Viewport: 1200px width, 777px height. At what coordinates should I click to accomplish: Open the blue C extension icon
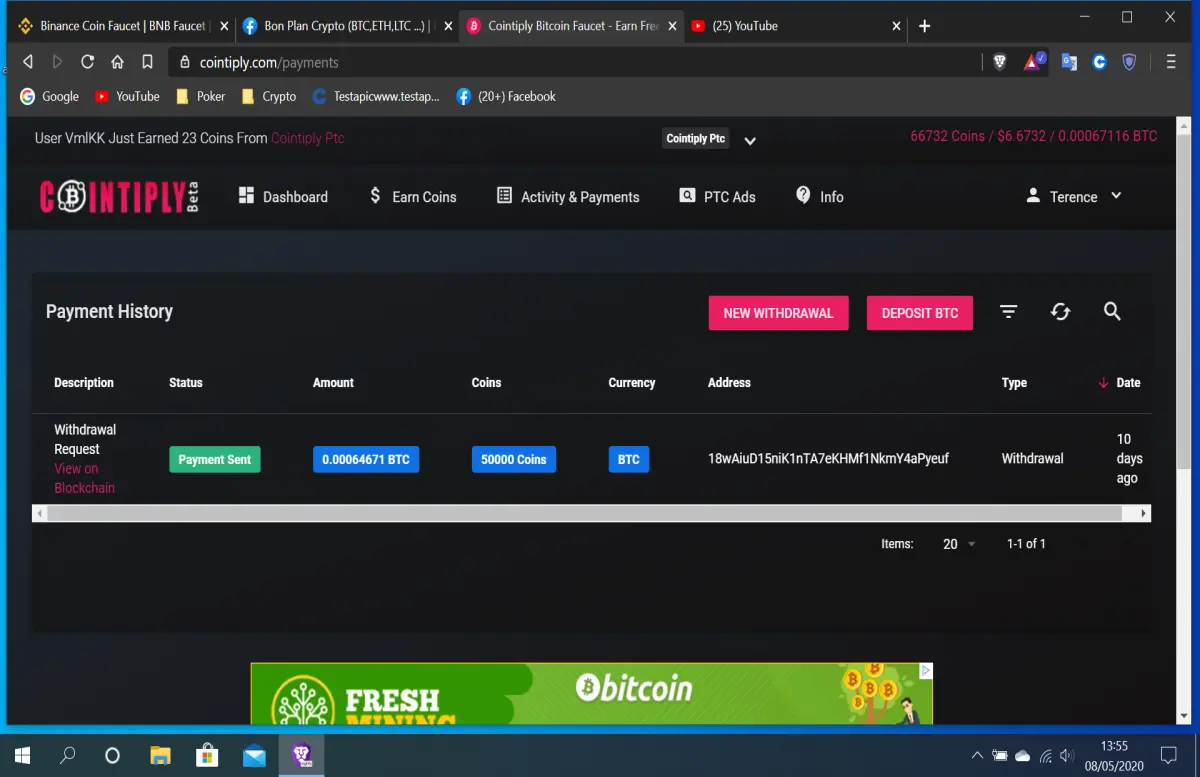tap(1099, 62)
